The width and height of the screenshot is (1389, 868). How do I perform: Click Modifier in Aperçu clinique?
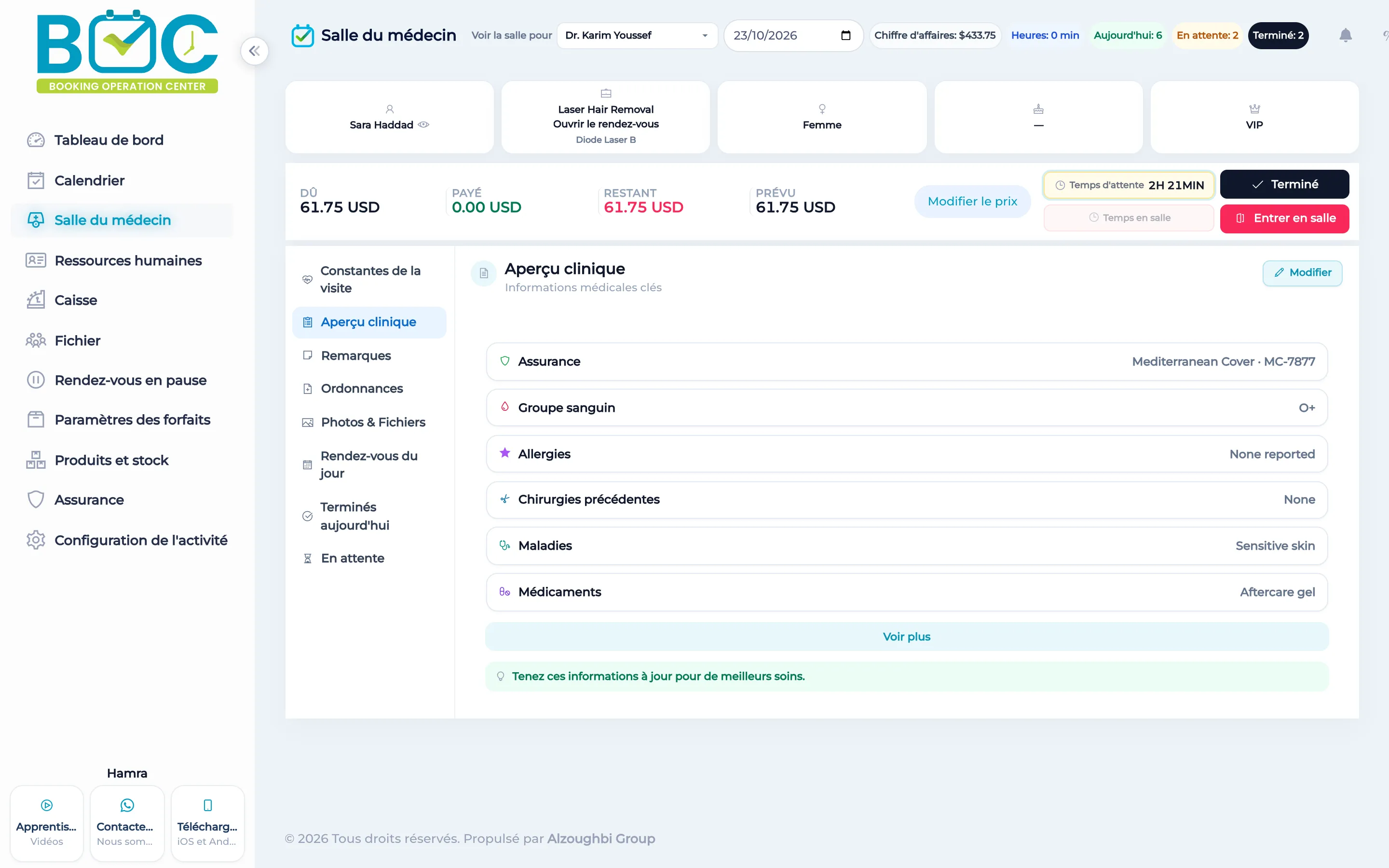[1302, 272]
